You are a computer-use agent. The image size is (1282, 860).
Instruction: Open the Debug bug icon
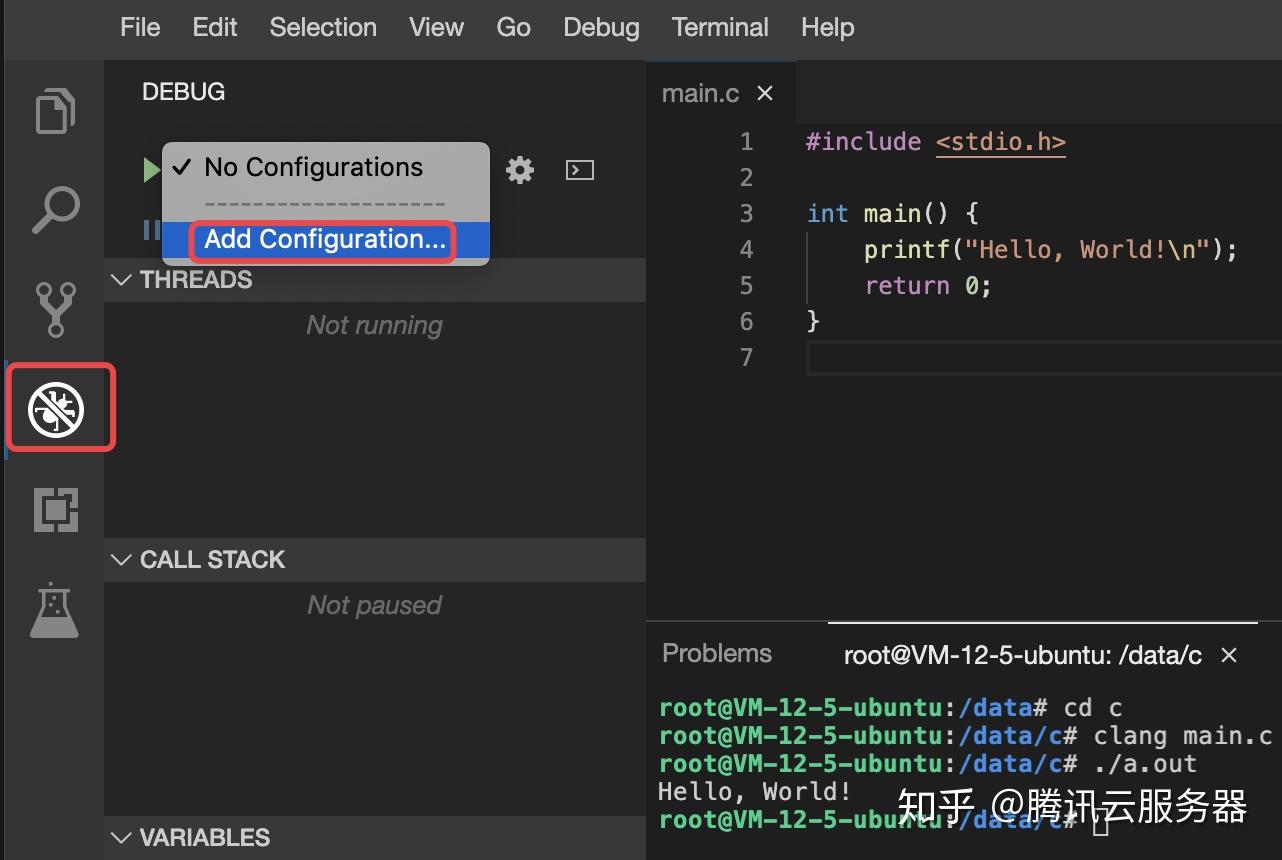click(x=56, y=409)
